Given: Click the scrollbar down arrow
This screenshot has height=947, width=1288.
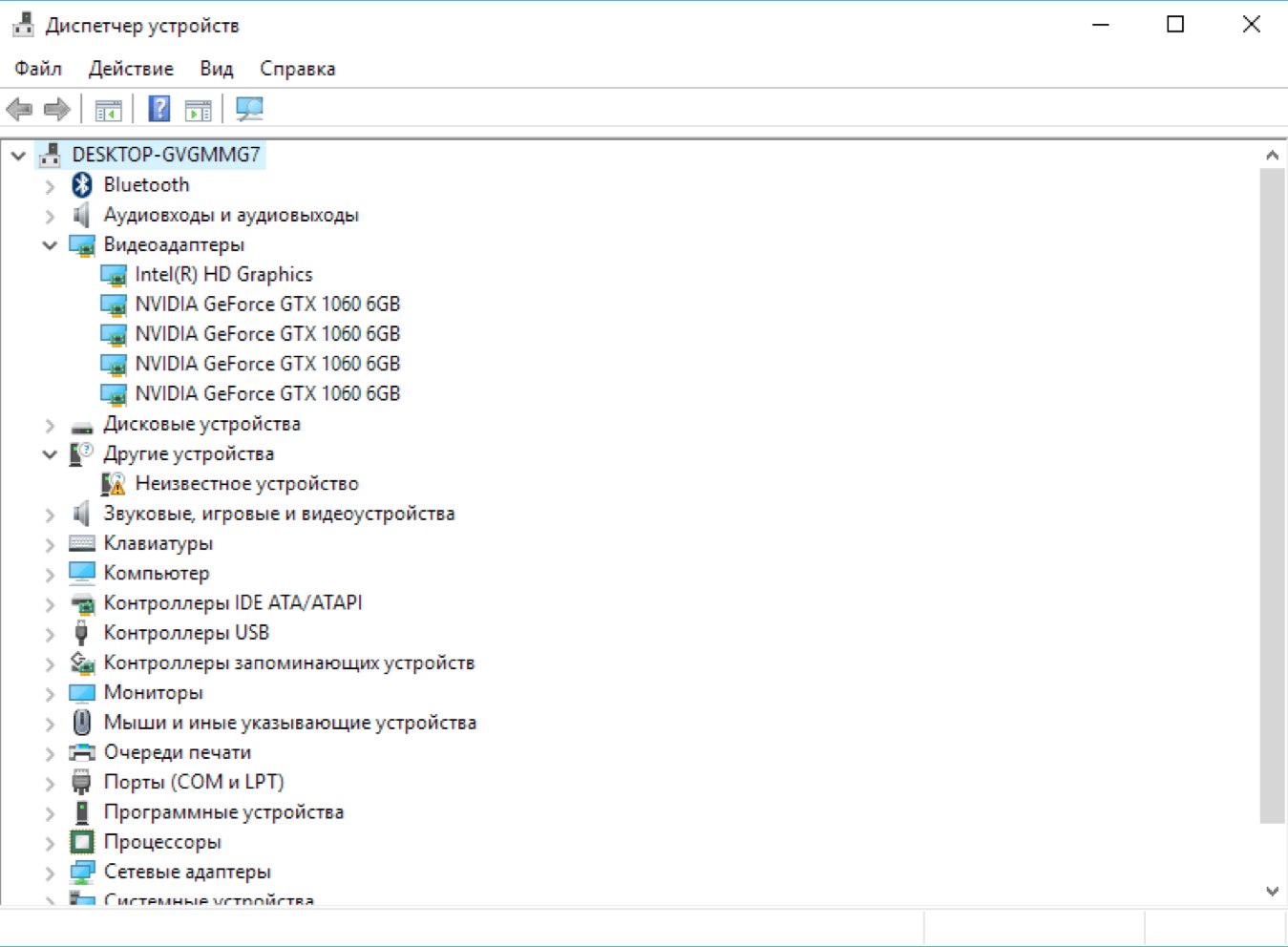Looking at the screenshot, I should [1272, 891].
